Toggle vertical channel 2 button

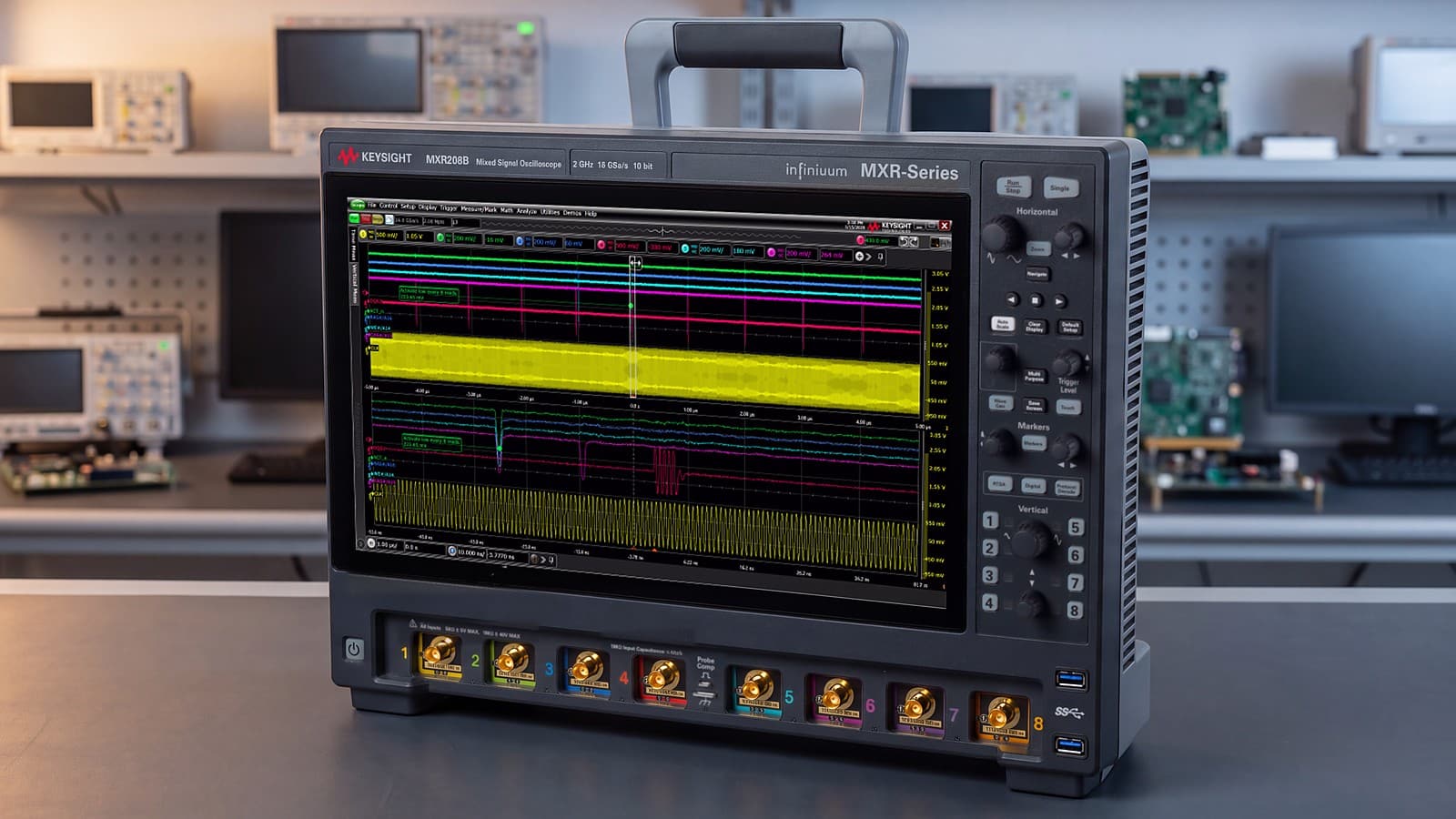coord(990,548)
